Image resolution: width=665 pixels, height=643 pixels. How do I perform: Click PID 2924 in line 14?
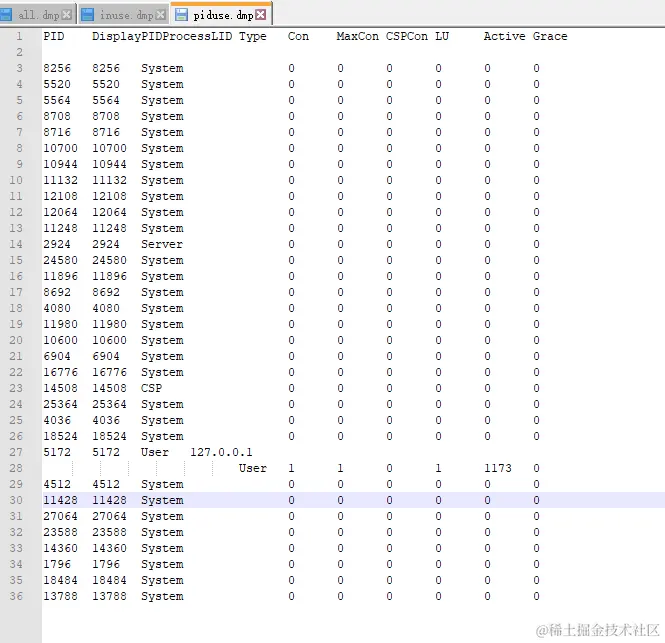[x=57, y=244]
